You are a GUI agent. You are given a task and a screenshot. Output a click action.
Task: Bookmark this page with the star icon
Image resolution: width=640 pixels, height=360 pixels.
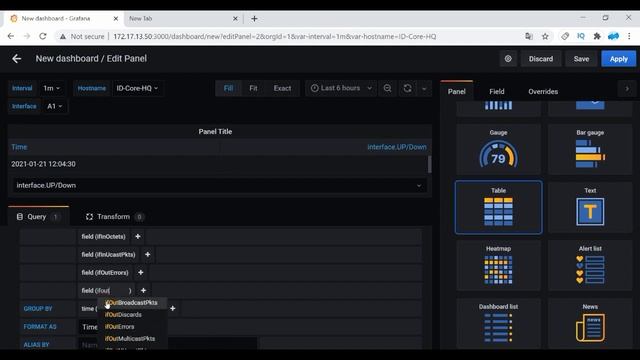pos(545,36)
